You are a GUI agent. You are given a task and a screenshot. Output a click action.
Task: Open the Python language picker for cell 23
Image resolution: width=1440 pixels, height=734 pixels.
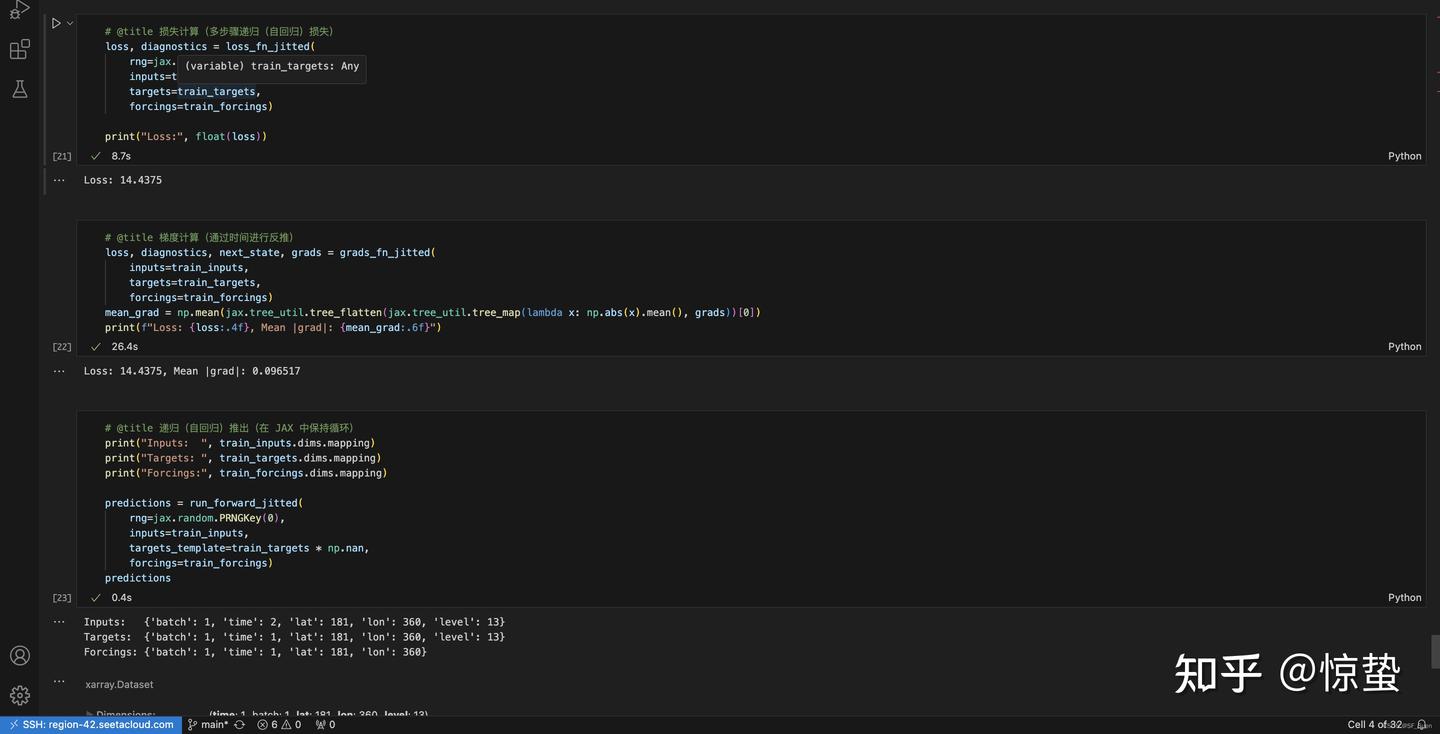[x=1404, y=596]
